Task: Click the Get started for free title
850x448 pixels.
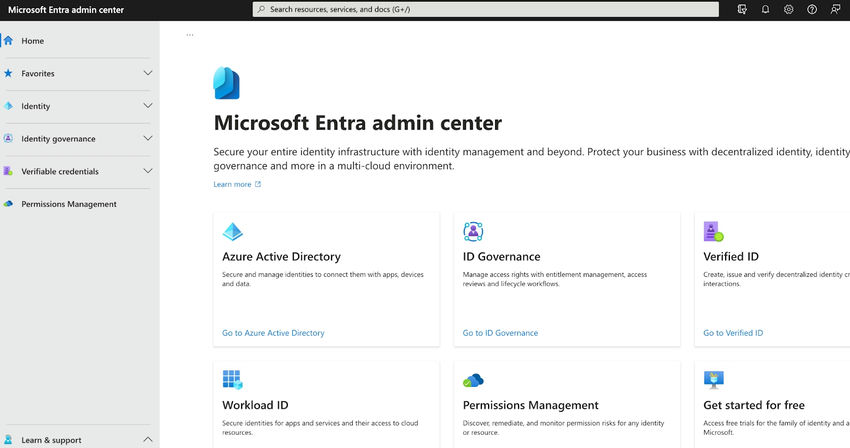Action: tap(754, 405)
